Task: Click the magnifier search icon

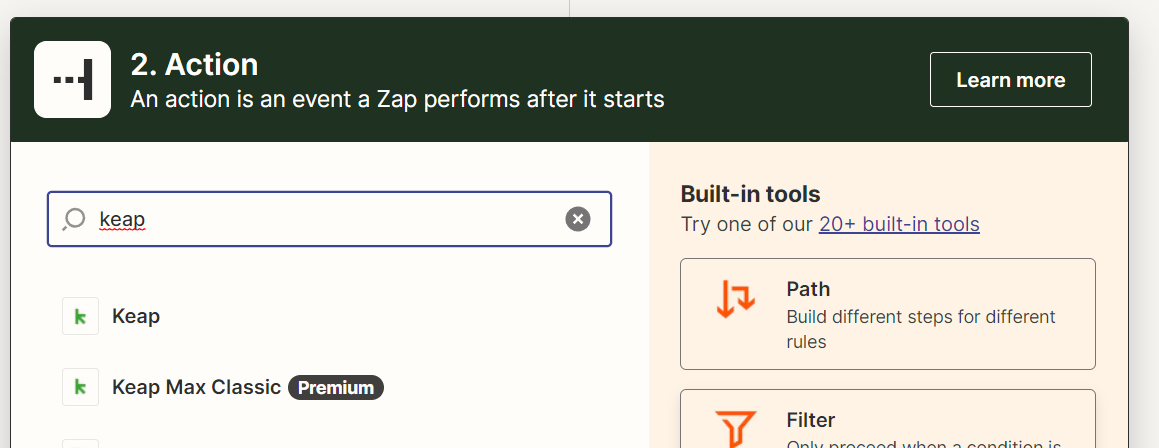Action: tap(74, 219)
